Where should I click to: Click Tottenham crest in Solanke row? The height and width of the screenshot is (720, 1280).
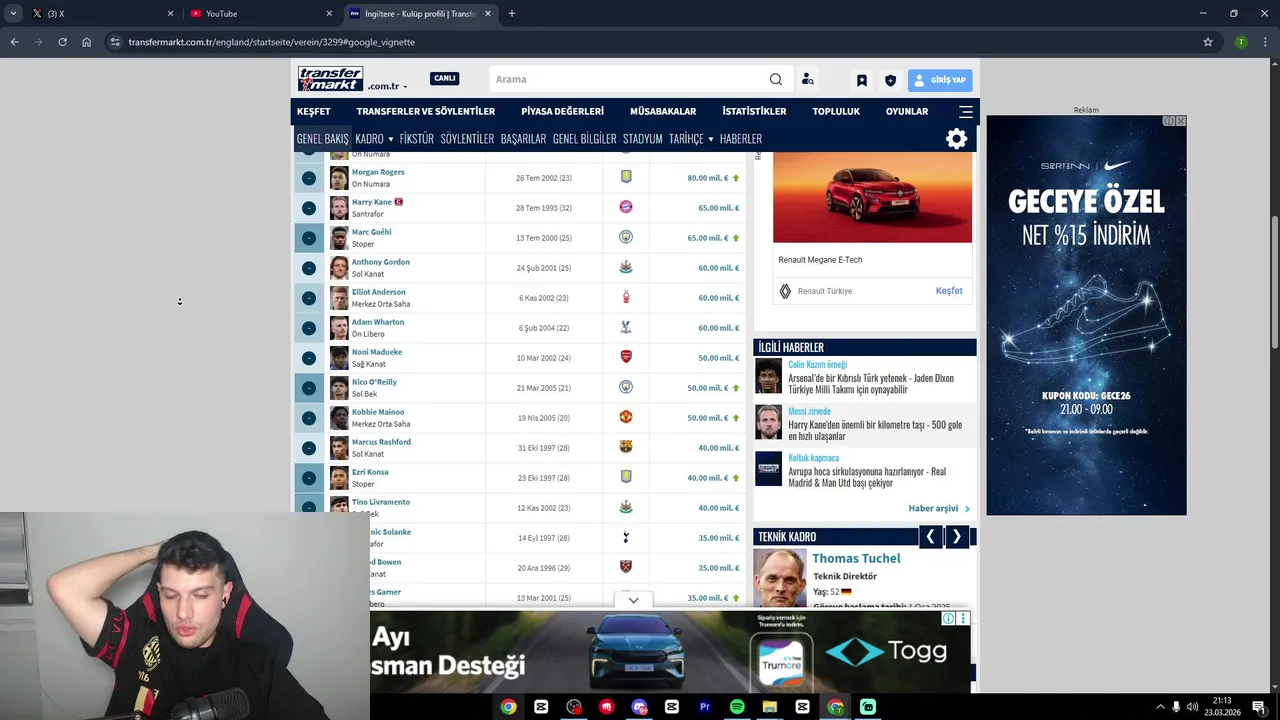click(626, 537)
